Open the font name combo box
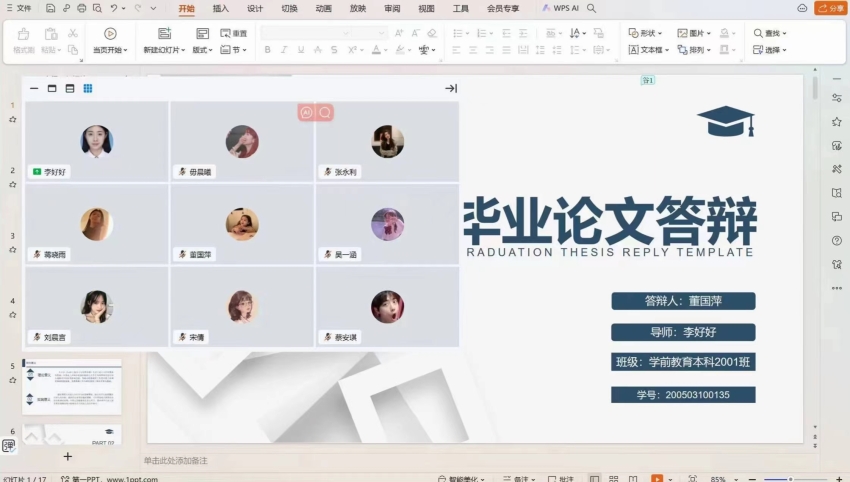The width and height of the screenshot is (850, 482). click(306, 33)
